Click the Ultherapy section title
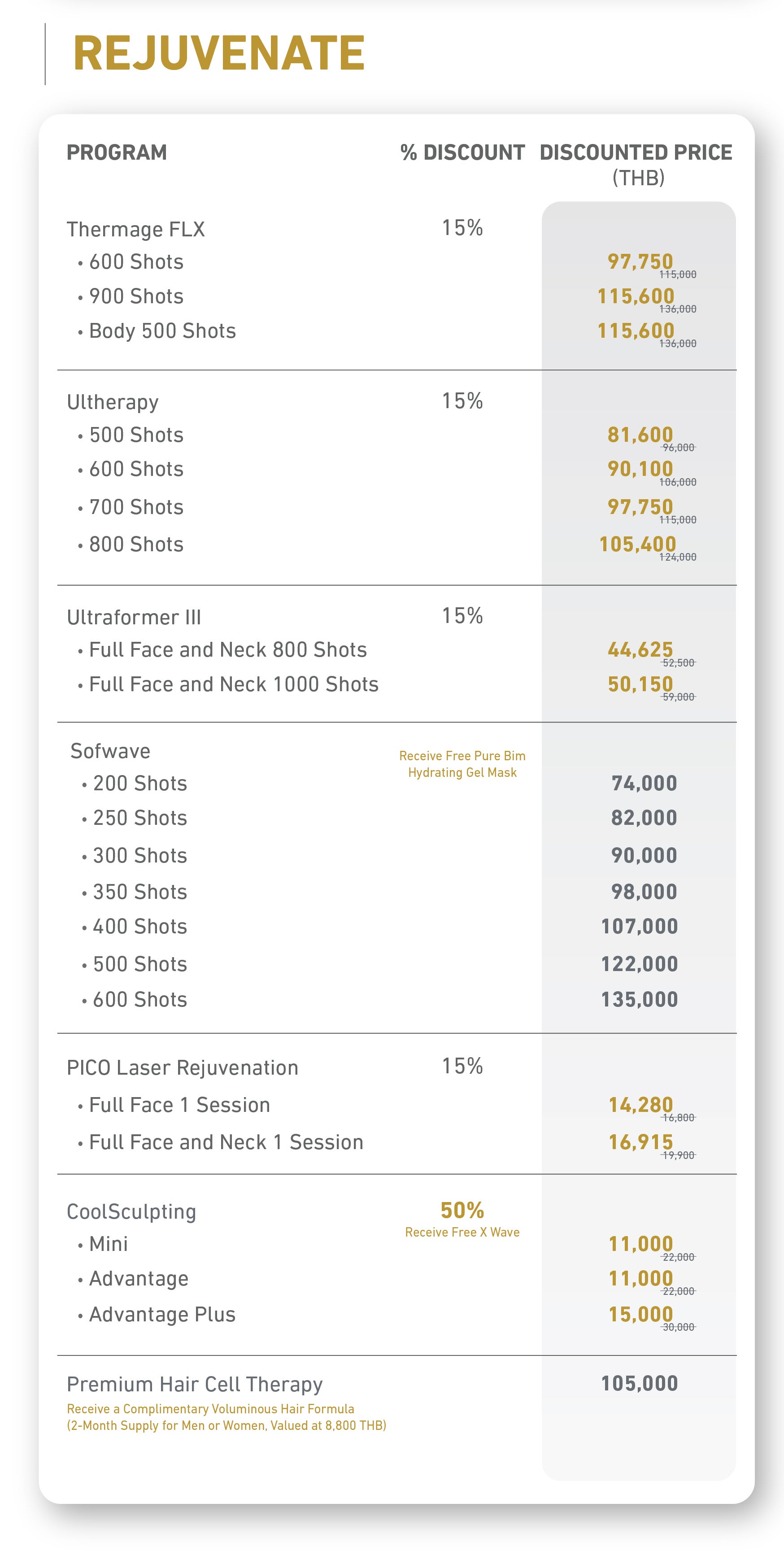Viewport: 784px width, 1551px height. 113,402
